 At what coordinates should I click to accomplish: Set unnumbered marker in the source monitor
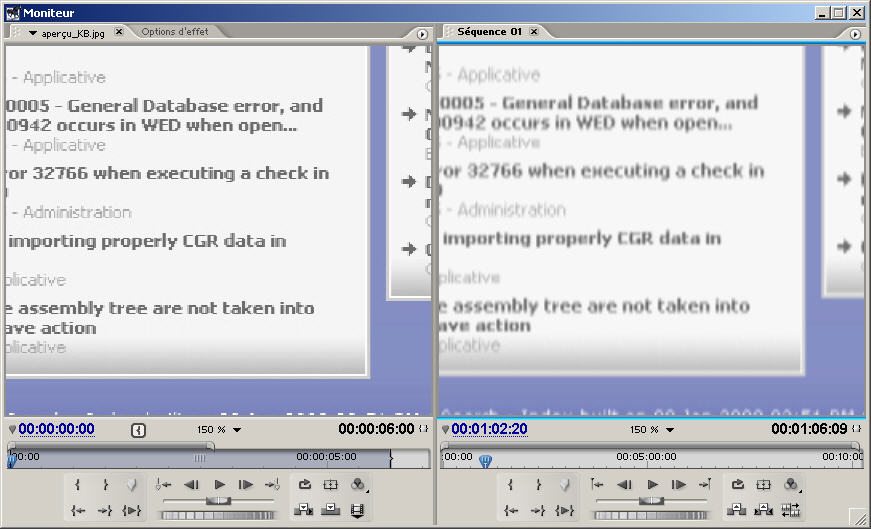[x=132, y=485]
